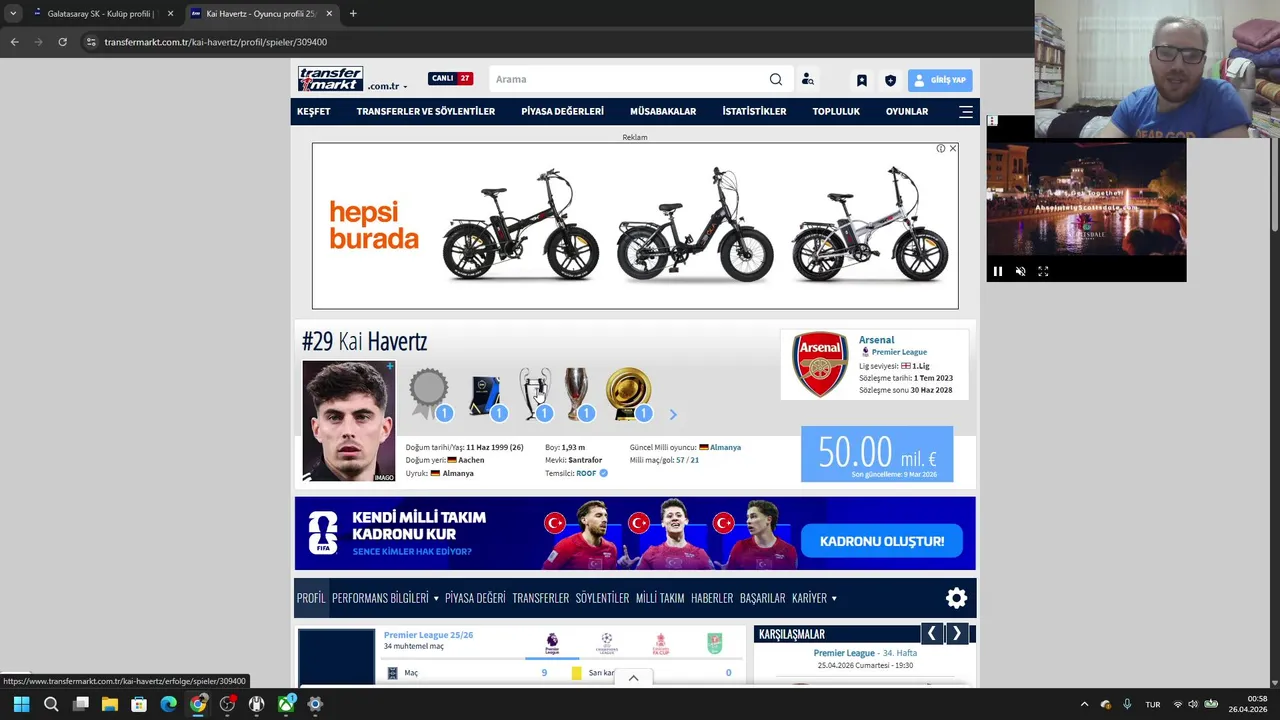Click Kai Havertz profile photo

[349, 421]
